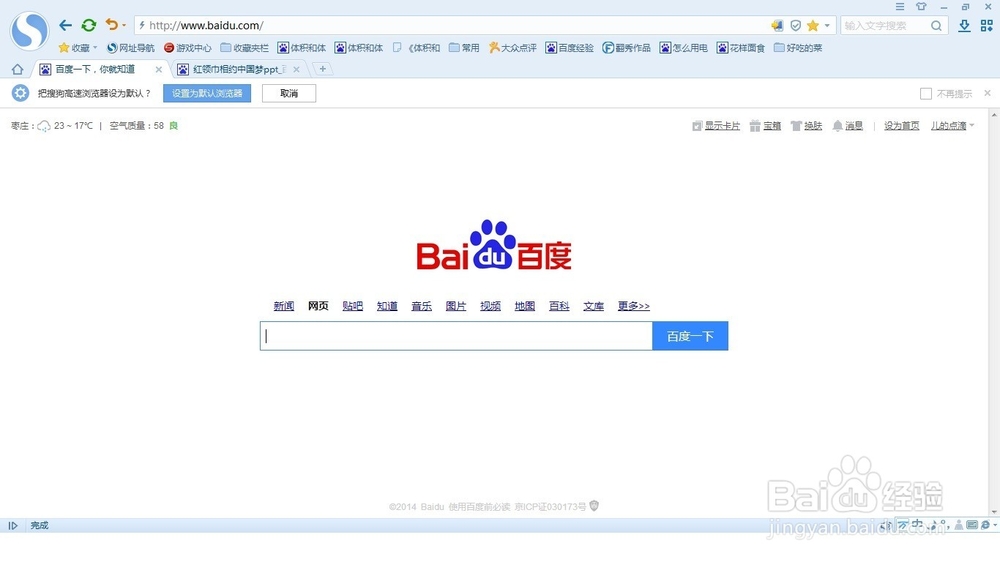This screenshot has width=1000, height=562.
Task: Close the default browser notification bar
Action: pos(987,93)
